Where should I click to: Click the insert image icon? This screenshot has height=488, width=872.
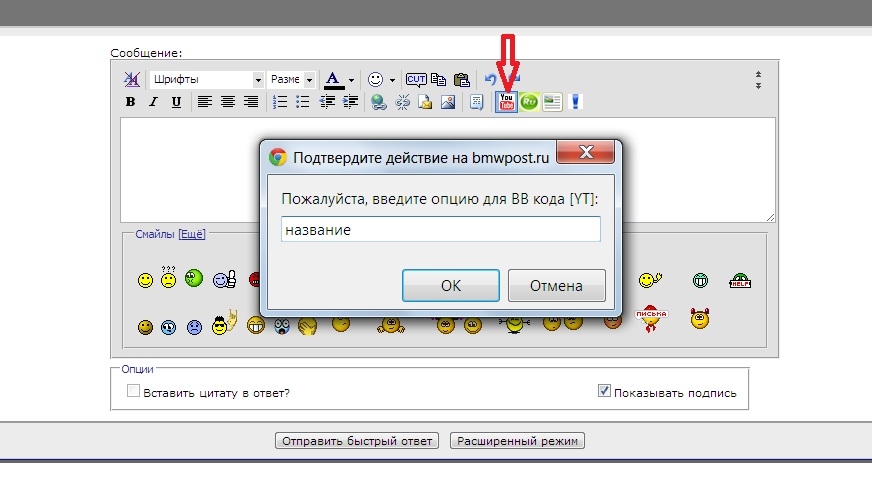click(448, 102)
